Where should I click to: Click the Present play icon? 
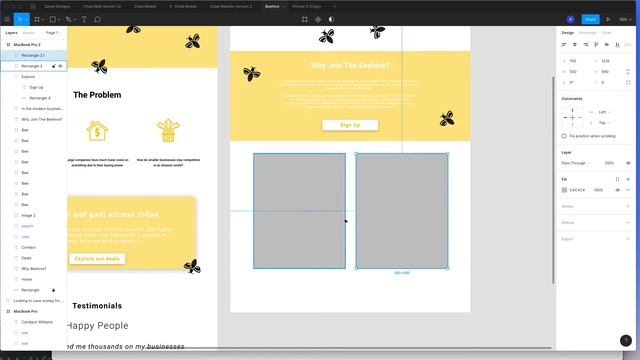click(x=608, y=19)
